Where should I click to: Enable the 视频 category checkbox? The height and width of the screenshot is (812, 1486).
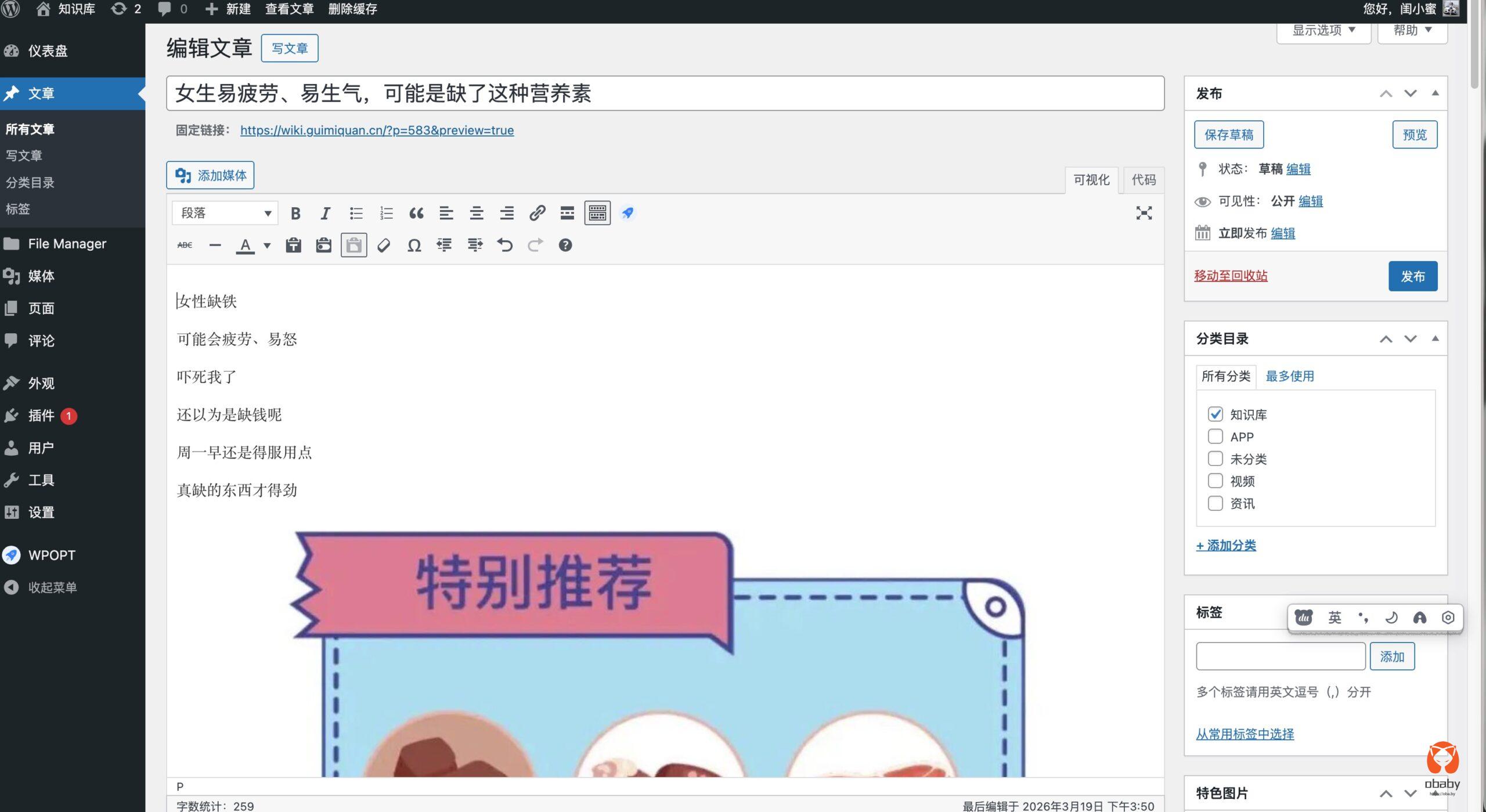[x=1215, y=481]
